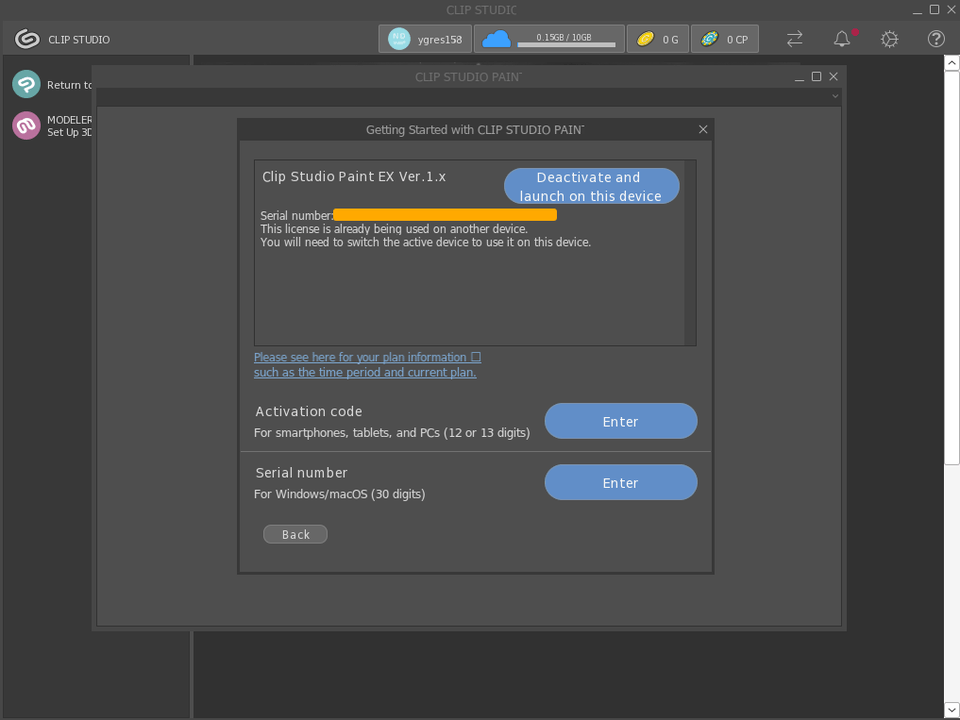
Task: Open the help question mark icon
Action: (x=936, y=39)
